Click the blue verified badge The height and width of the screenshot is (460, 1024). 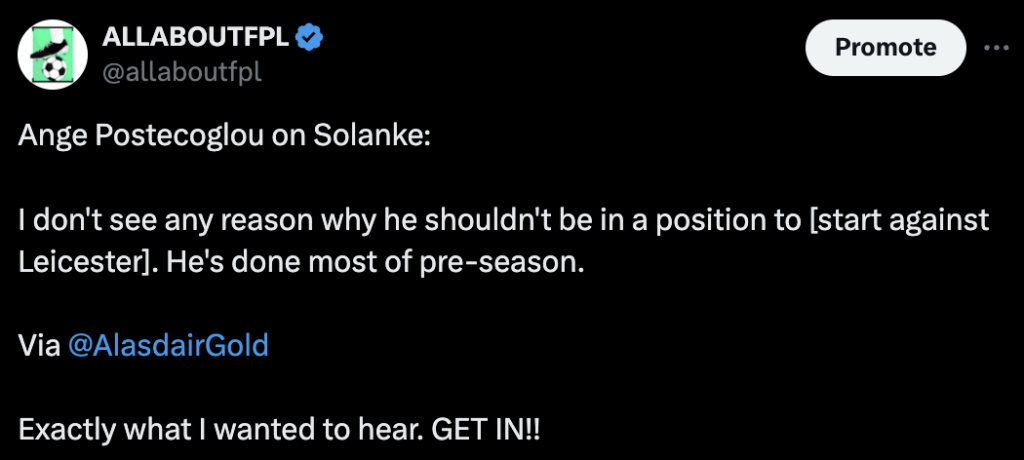[x=312, y=38]
